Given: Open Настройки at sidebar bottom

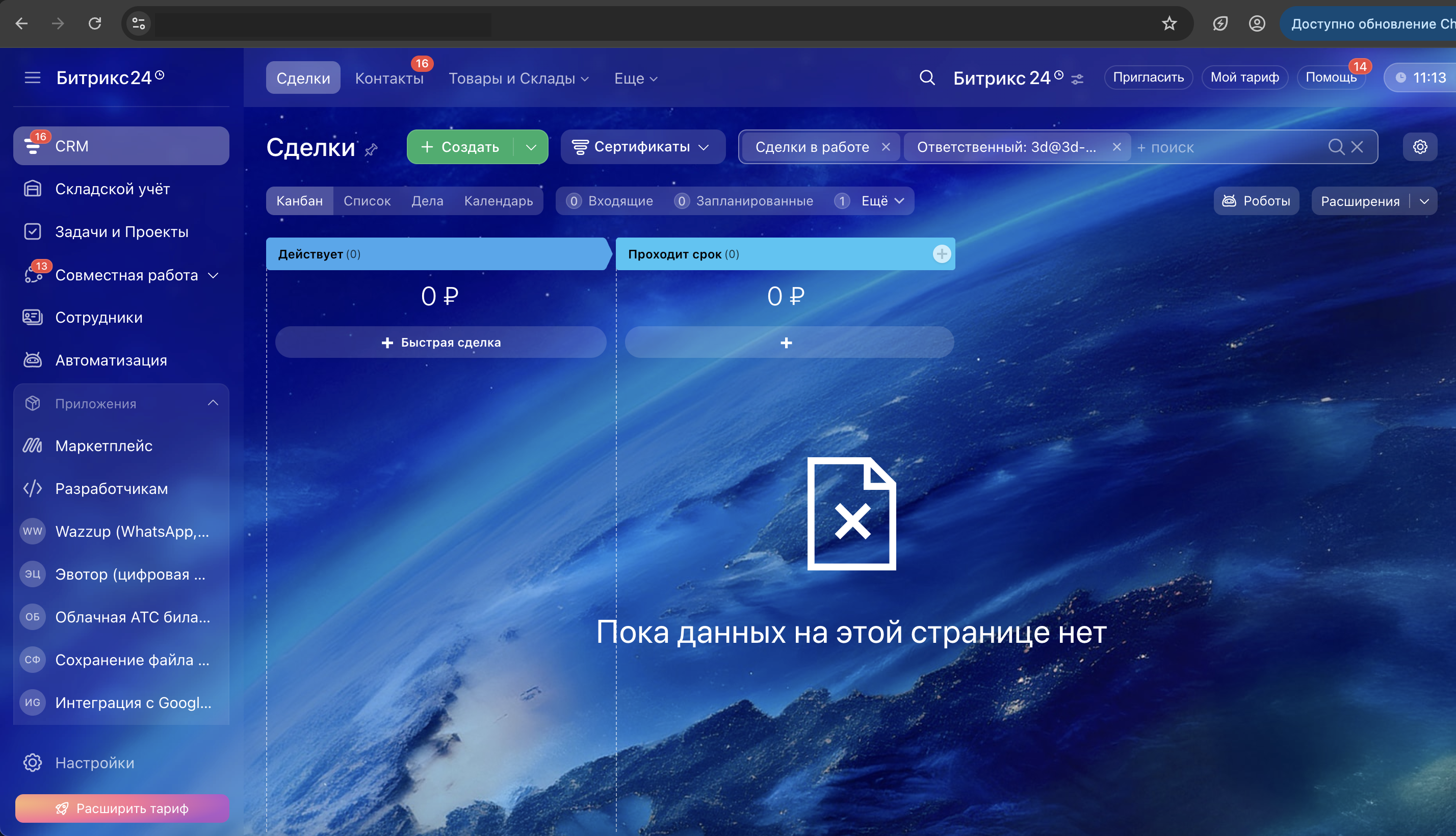Looking at the screenshot, I should (x=121, y=763).
